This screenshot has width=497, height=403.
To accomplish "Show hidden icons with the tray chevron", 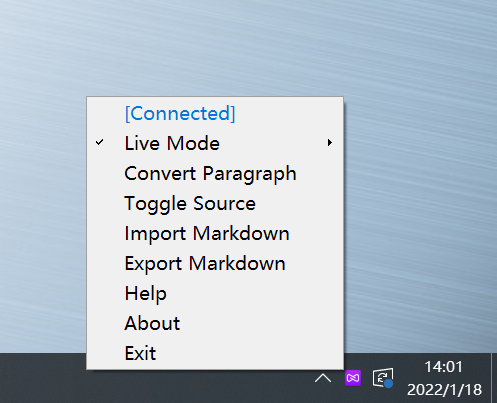I will [323, 378].
